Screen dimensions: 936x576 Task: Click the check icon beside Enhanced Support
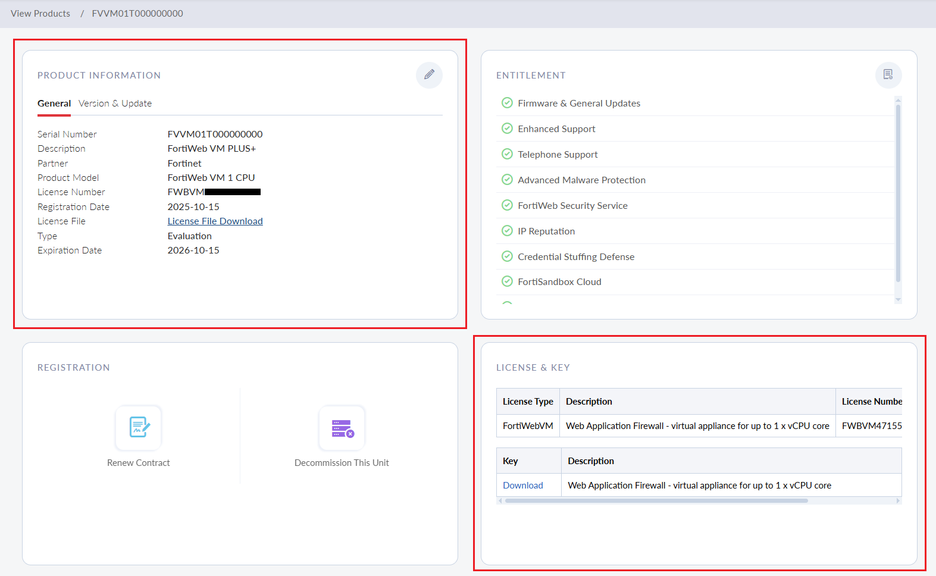[507, 128]
